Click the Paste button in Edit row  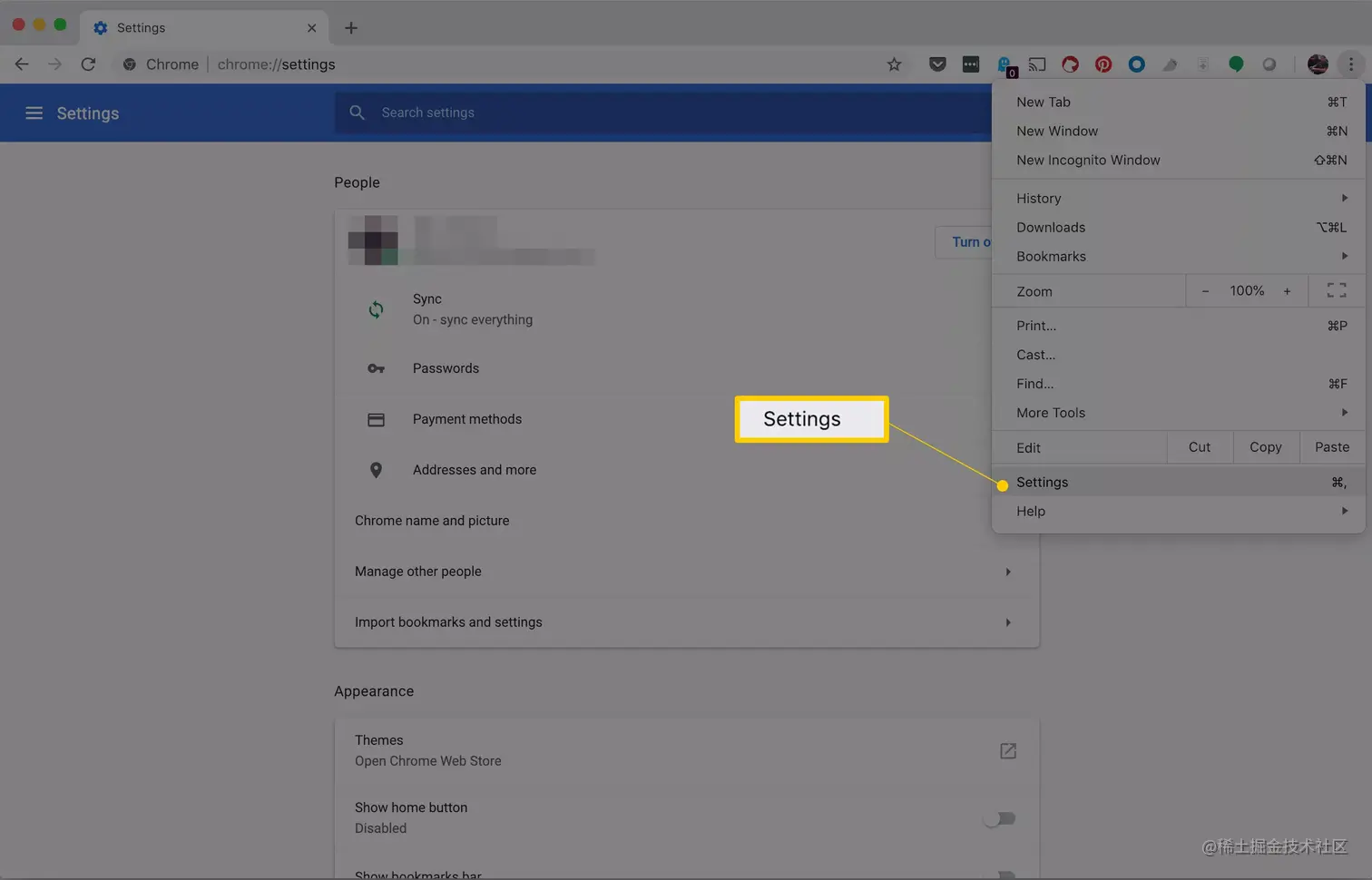pos(1332,446)
